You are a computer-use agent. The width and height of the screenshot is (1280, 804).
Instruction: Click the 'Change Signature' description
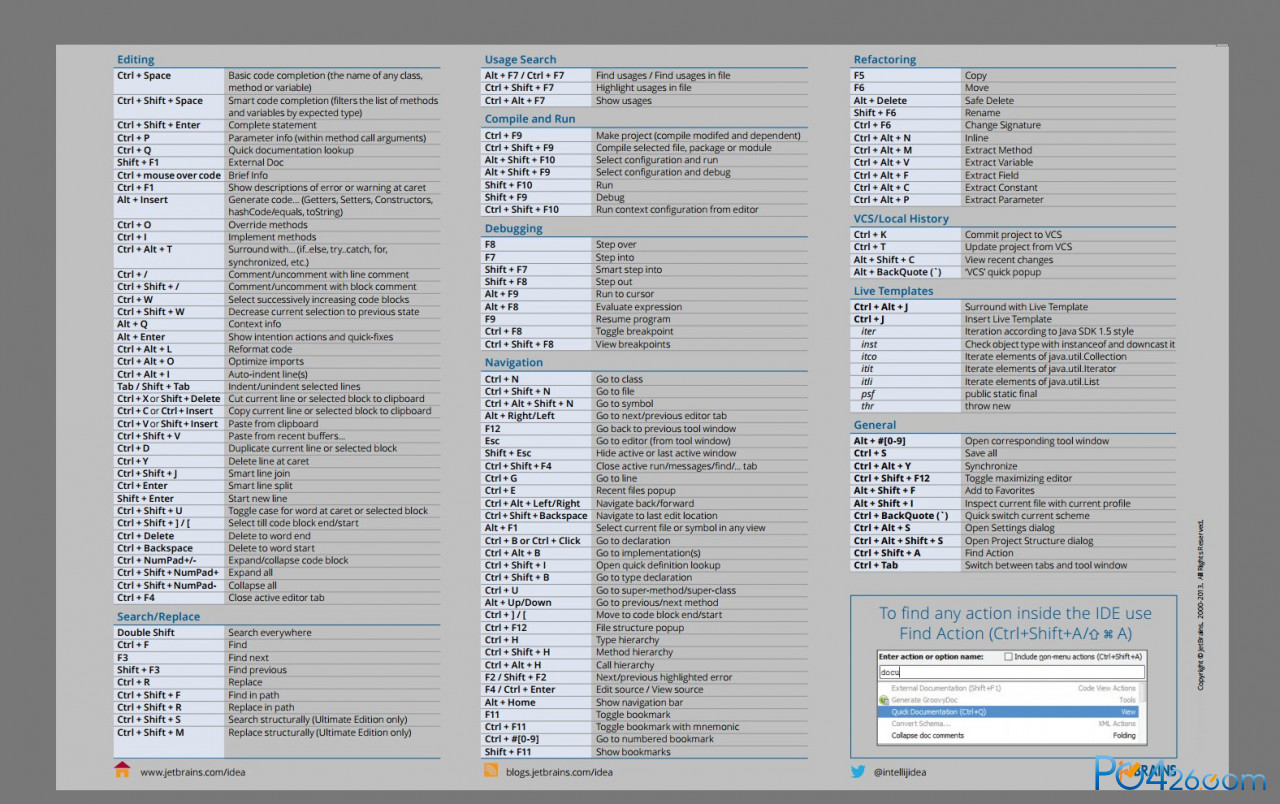1003,126
